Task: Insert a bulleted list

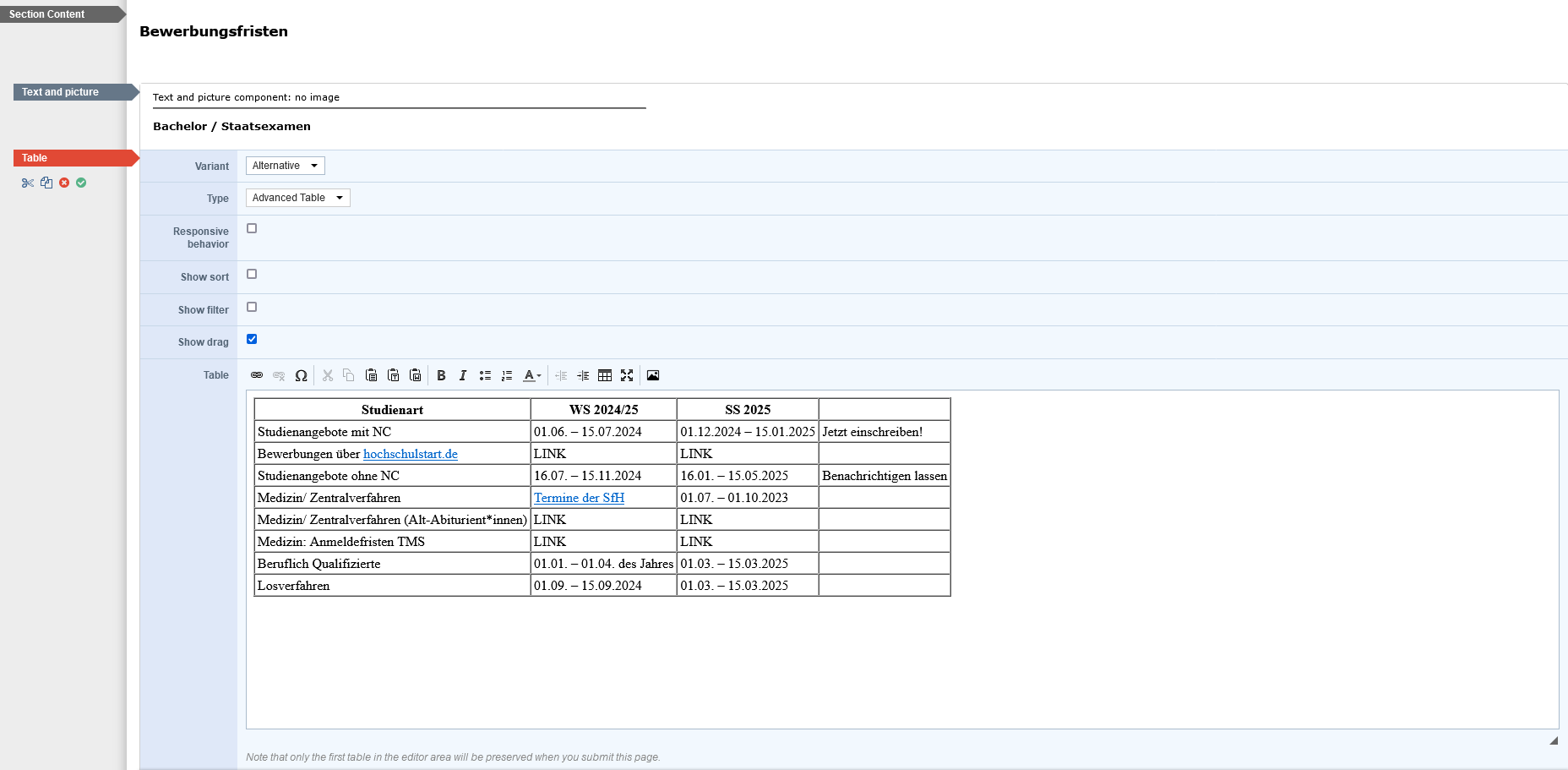Action: (x=485, y=375)
